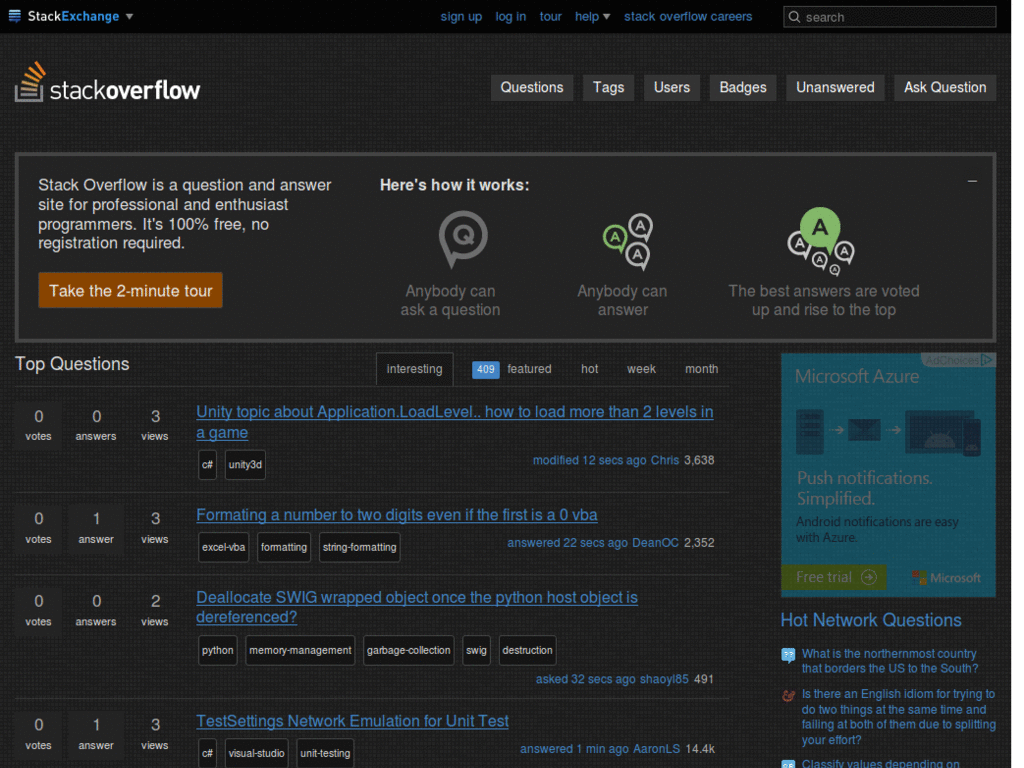
Task: Select the featured tab
Action: tap(529, 369)
